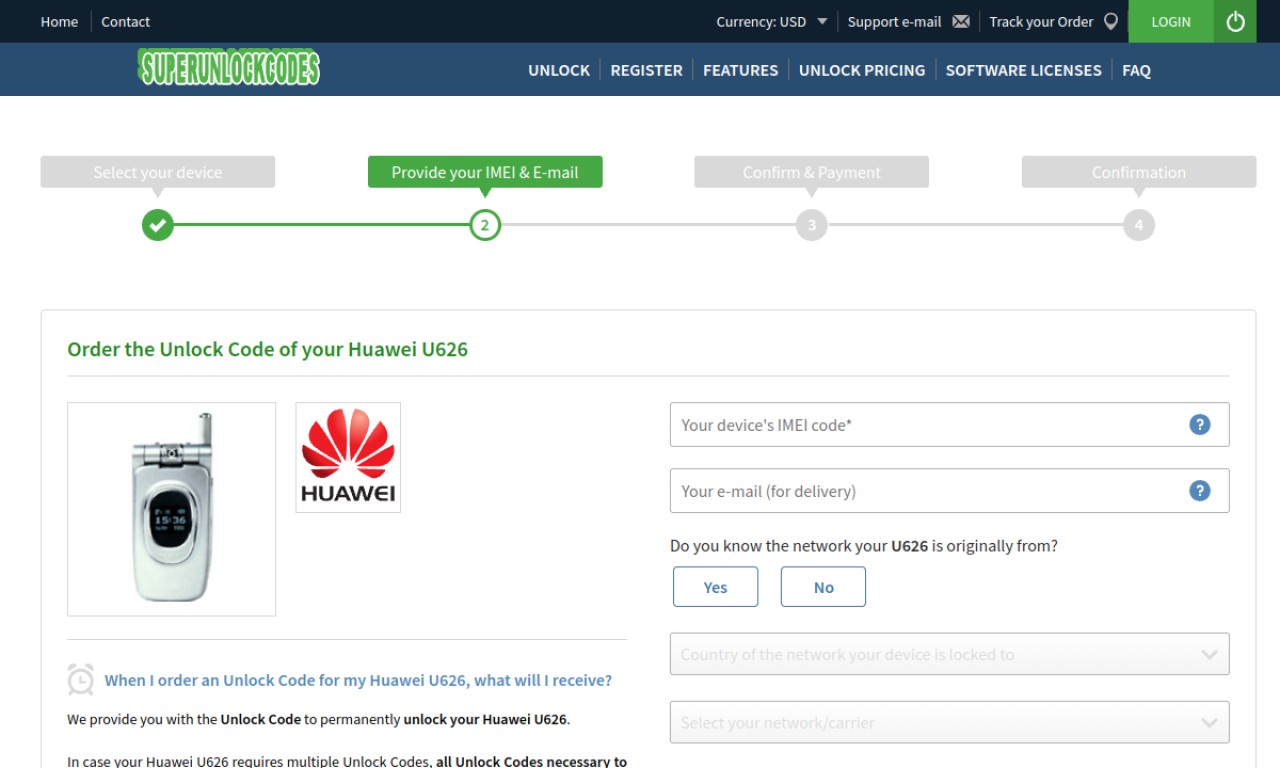This screenshot has width=1280, height=768.
Task: Click the Confirmation step label
Action: (1139, 172)
